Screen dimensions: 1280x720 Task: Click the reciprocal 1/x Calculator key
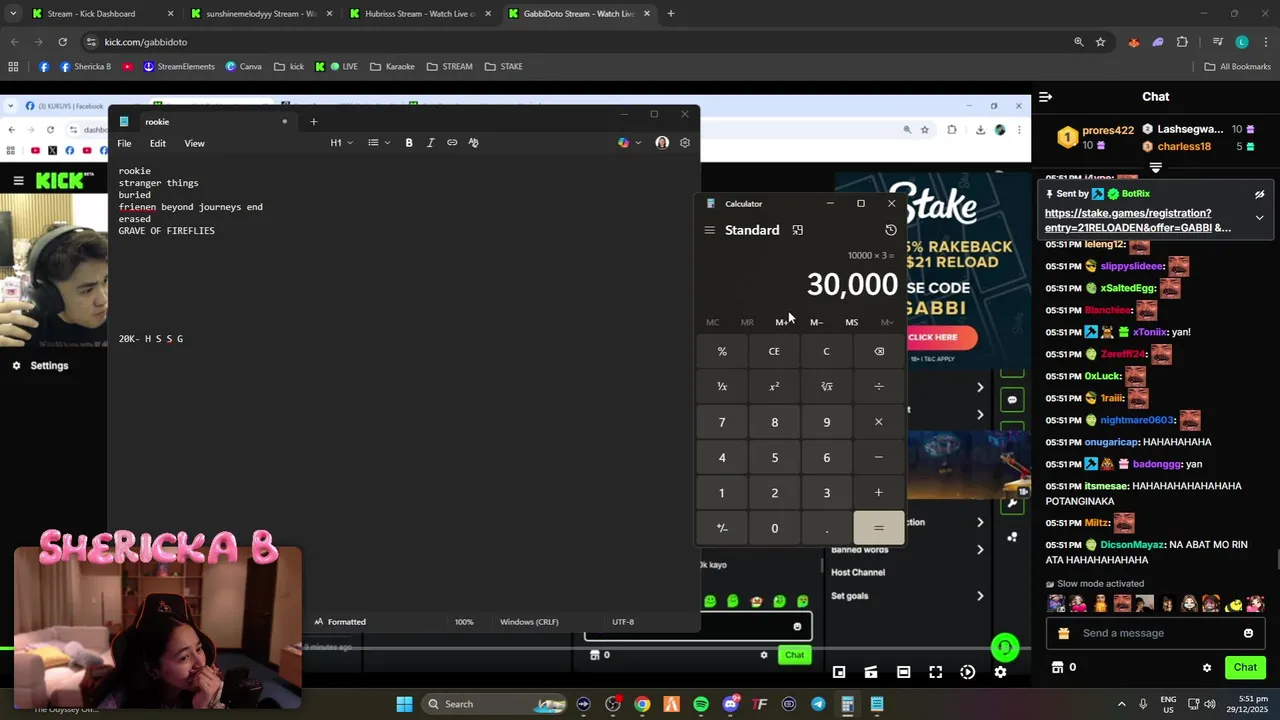coord(722,386)
